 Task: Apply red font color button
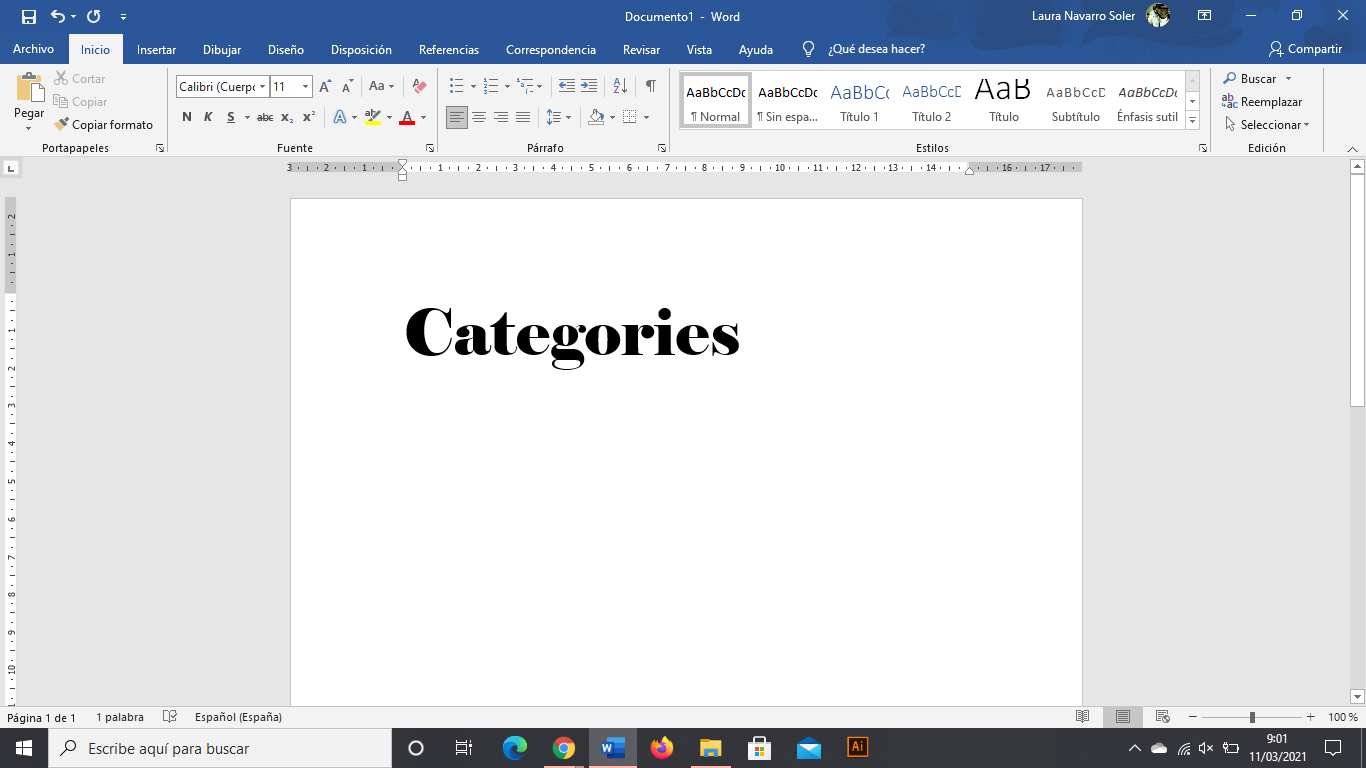click(407, 117)
